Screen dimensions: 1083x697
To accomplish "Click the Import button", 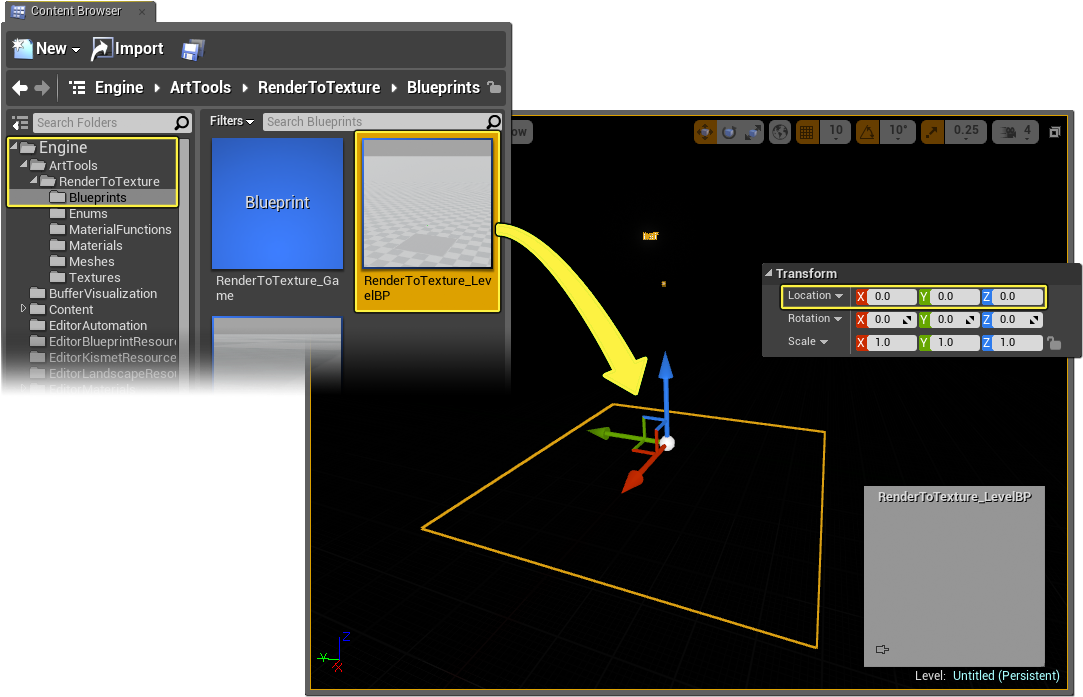I will tap(128, 48).
